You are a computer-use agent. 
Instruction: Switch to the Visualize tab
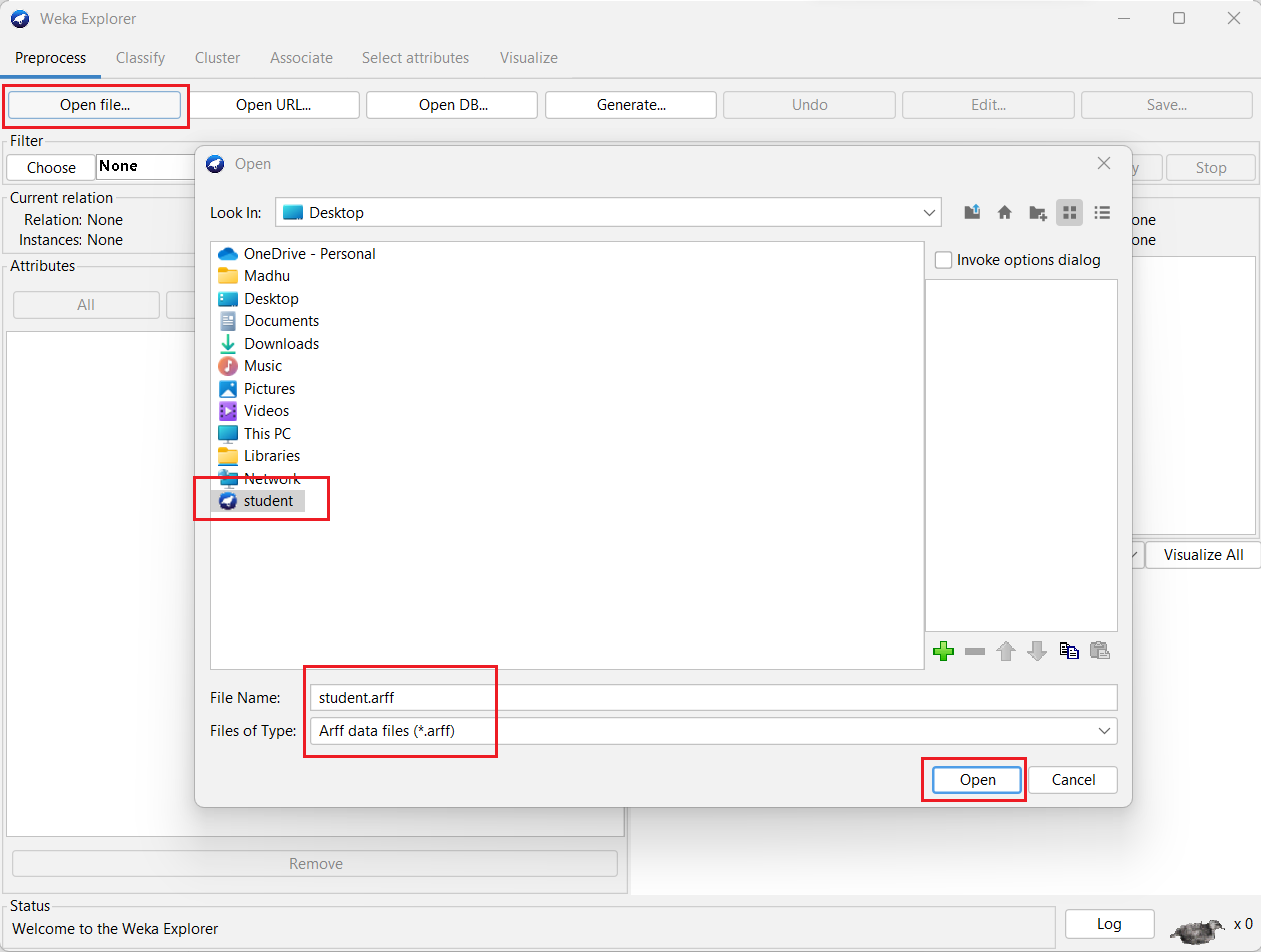click(528, 58)
